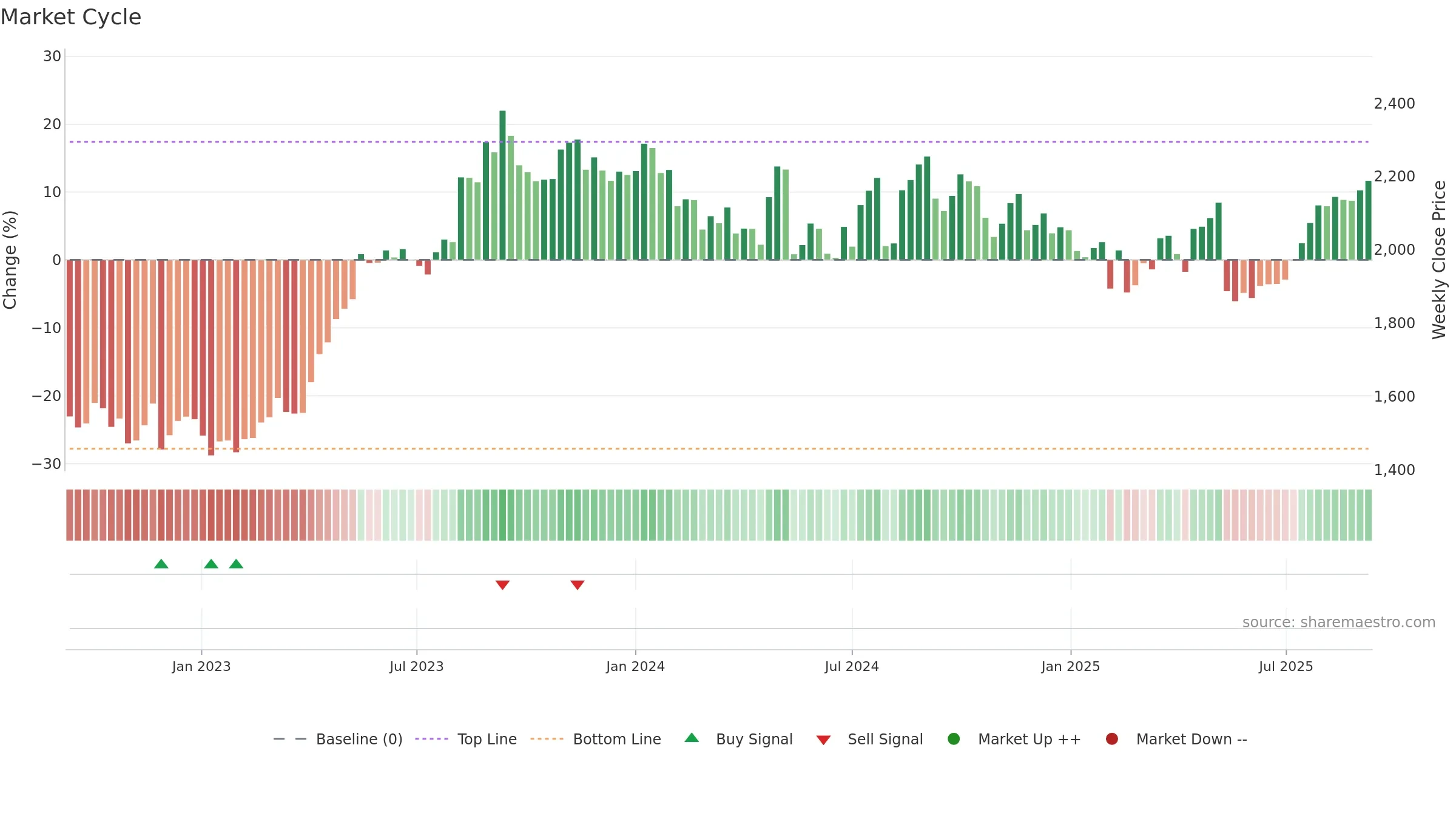Click the Jan 2023 x-axis label
Viewport: 1456px width, 819px height.
201,666
